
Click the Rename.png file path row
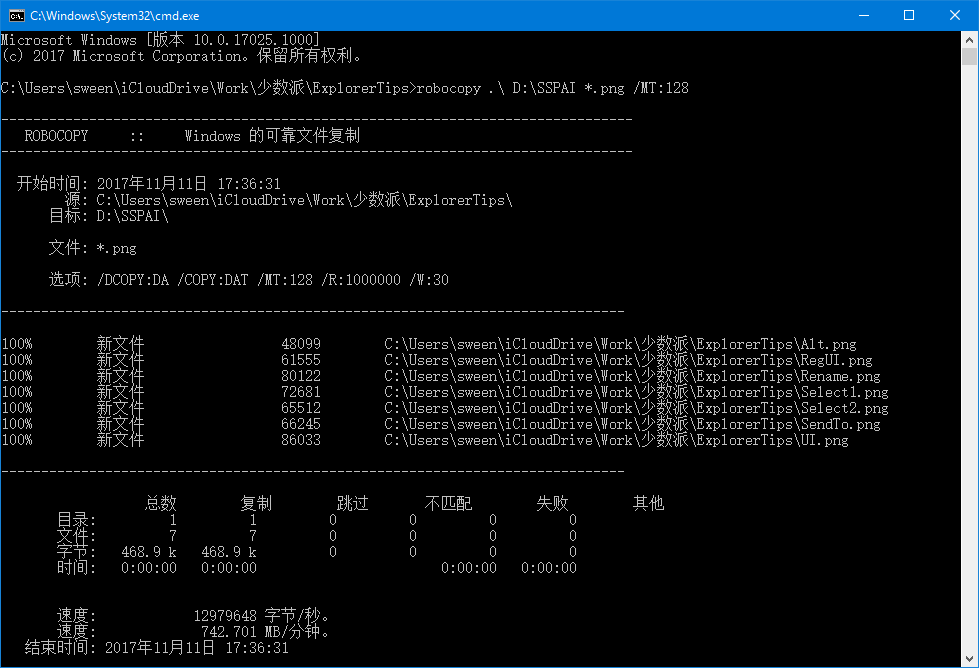coord(632,376)
